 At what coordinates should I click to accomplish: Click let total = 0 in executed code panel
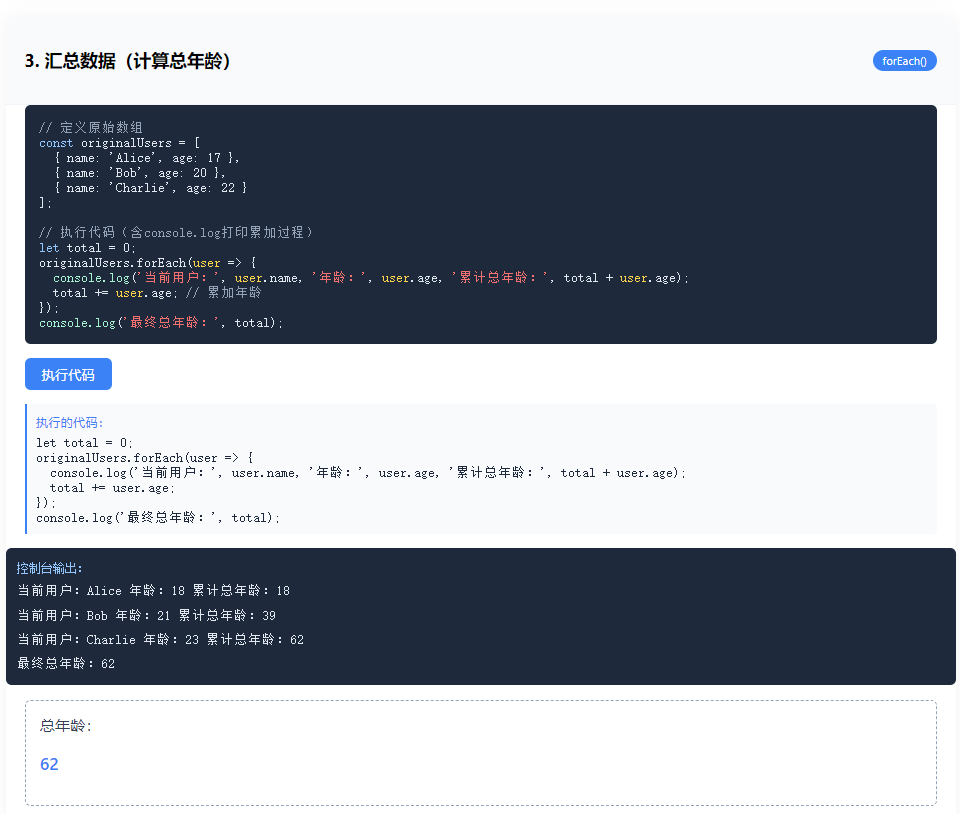[84, 442]
